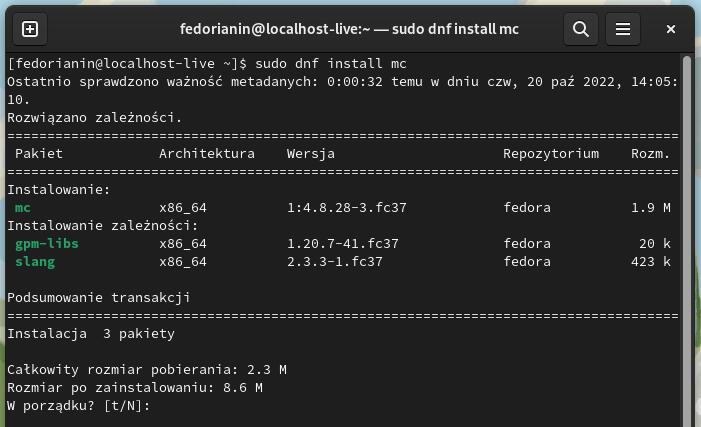This screenshot has width=701, height=427.
Task: Click the 'Rozm.' column header
Action: click(x=650, y=154)
